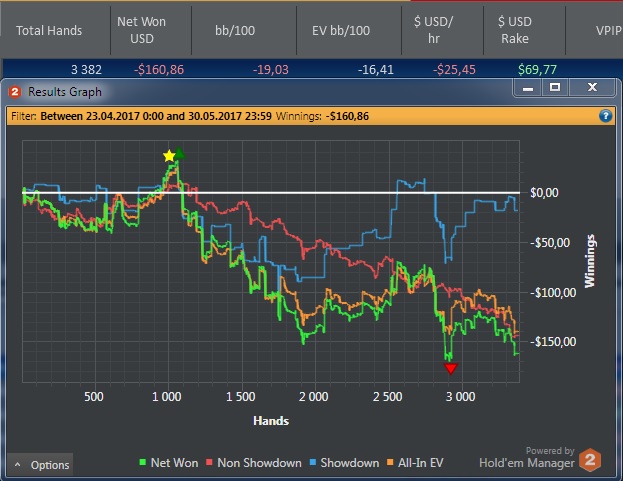Click the orange All-In EV color square
This screenshot has height=481, width=623.
(390, 462)
